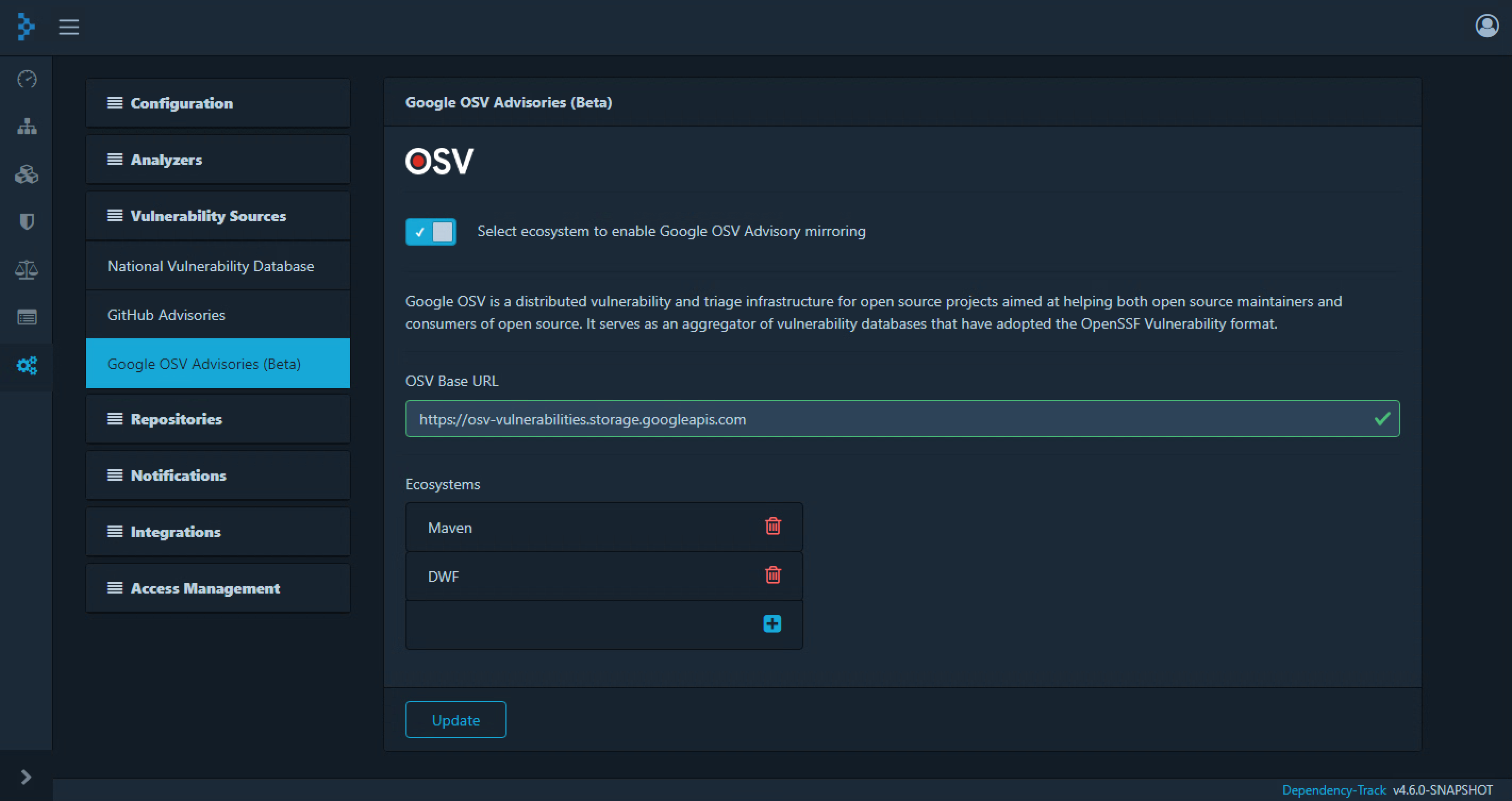This screenshot has height=801, width=1512.
Task: Expand sidebar with bottom chevron arrow
Action: [x=26, y=777]
